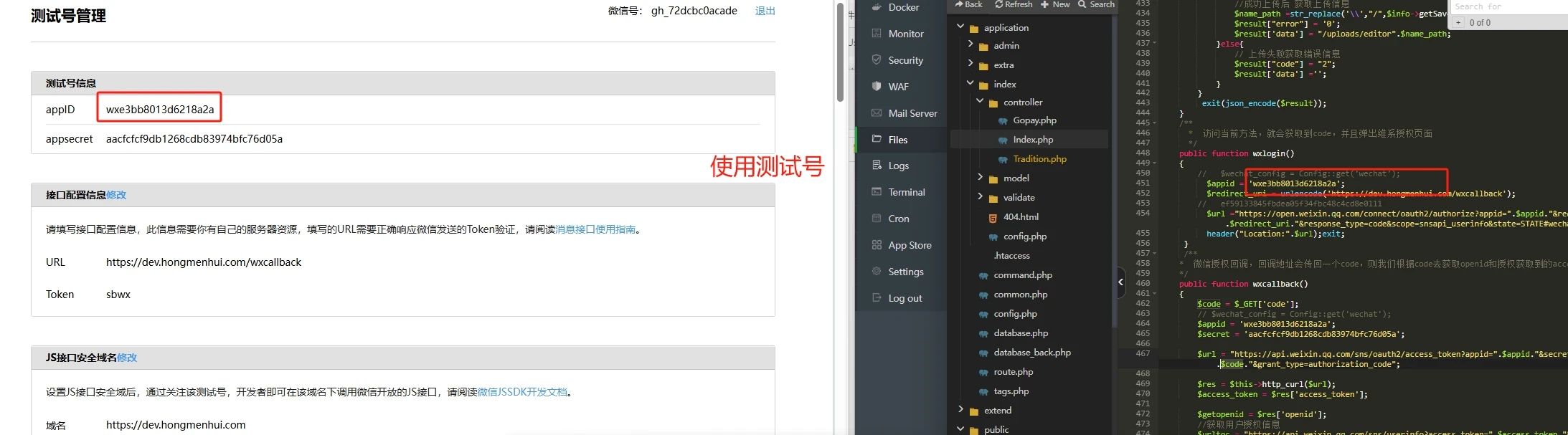Open database_back.php in the file tree
This screenshot has height=435, width=1568.
coord(1032,353)
